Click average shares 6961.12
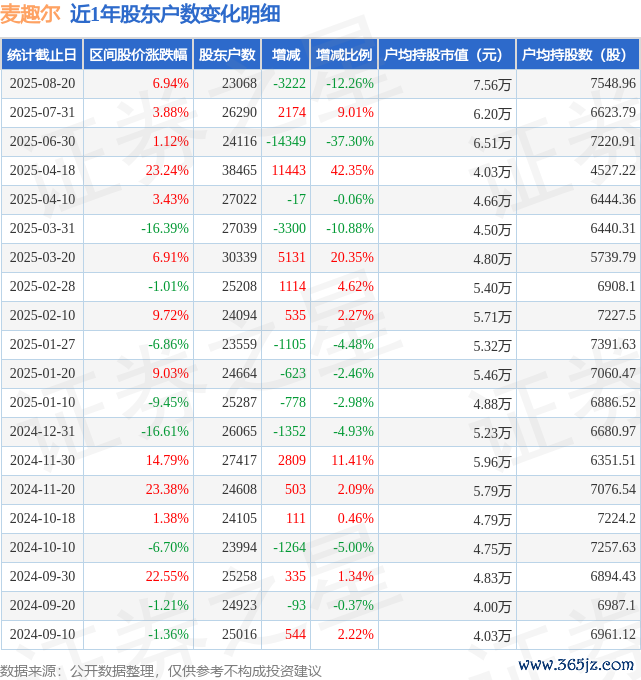This screenshot has width=641, height=680. 613,634
